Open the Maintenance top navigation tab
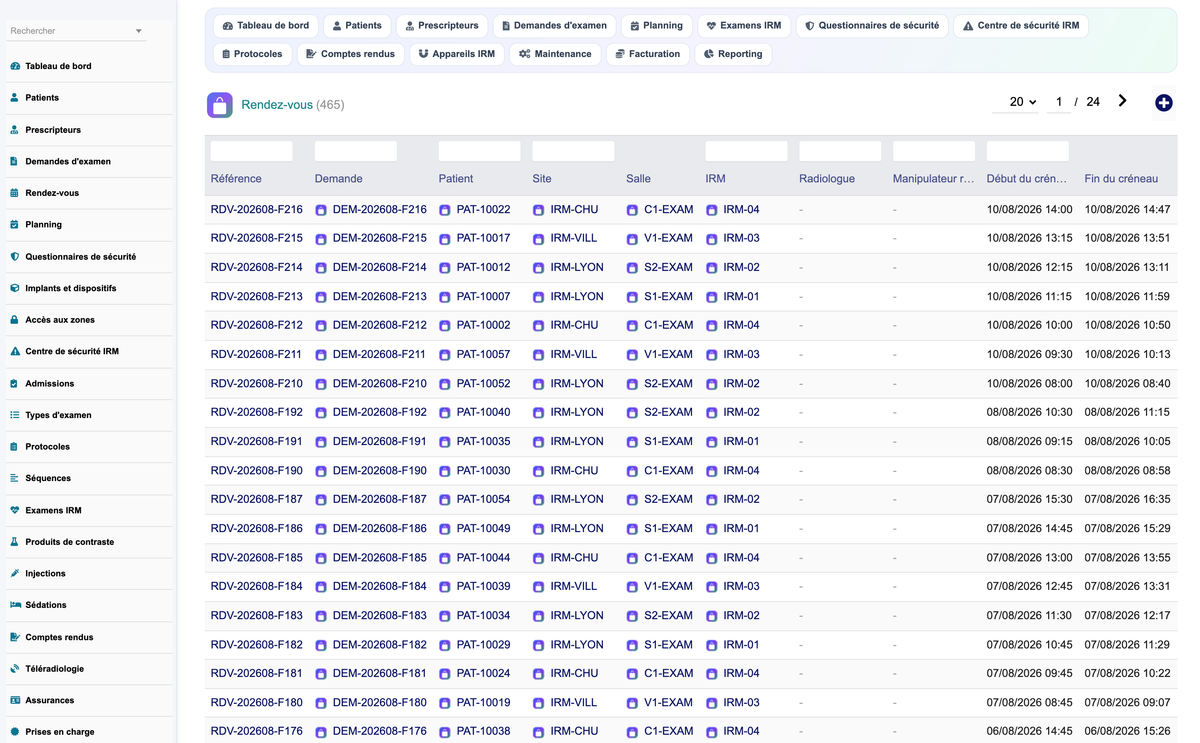Screen dimensions: 1200x743 555,54
